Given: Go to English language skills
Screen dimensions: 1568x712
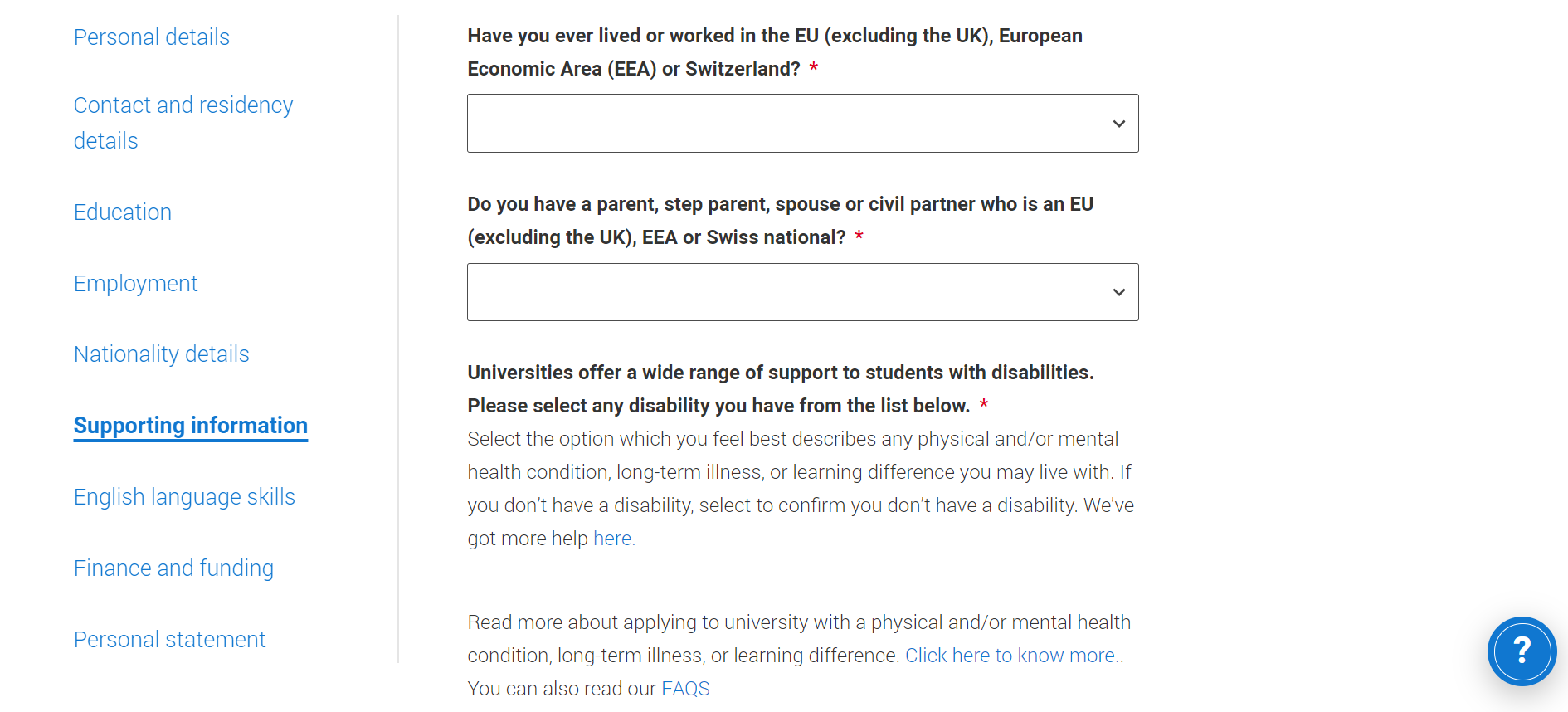Looking at the screenshot, I should click(184, 497).
